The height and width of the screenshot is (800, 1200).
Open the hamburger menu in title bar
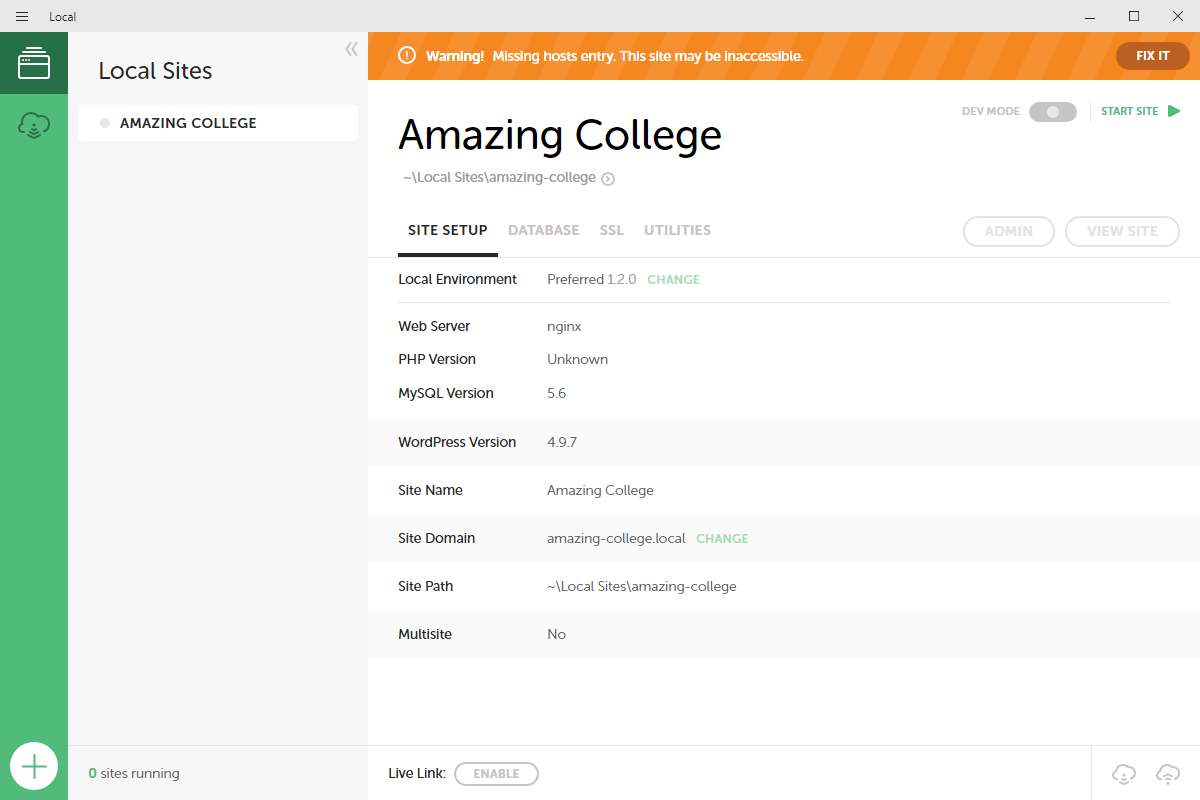tap(22, 16)
